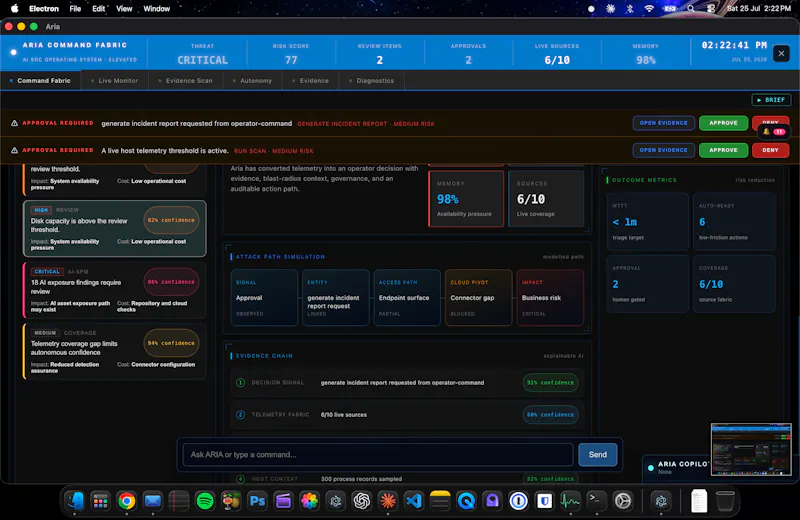The image size is (800, 520).
Task: Open the View menu
Action: [124, 8]
